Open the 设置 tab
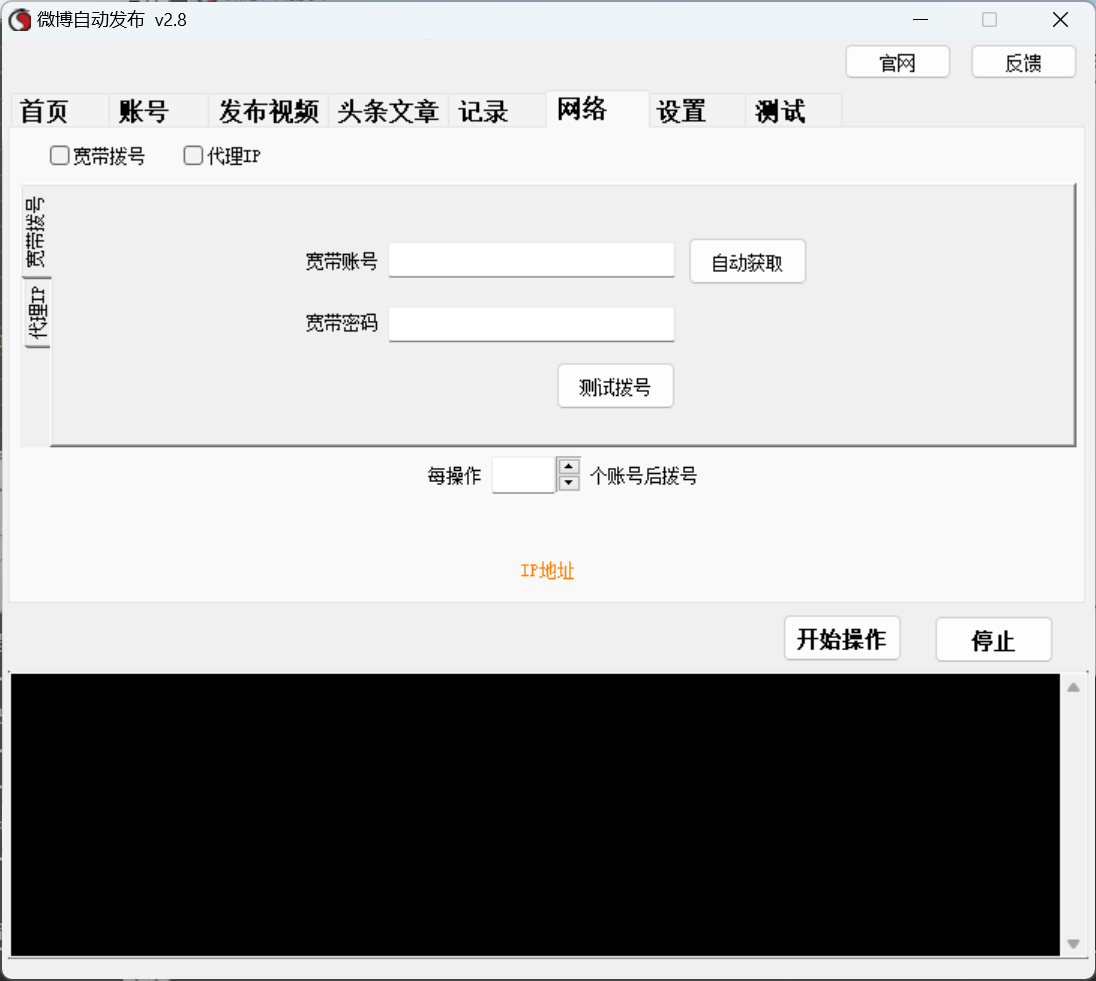This screenshot has height=981, width=1096. click(x=697, y=111)
